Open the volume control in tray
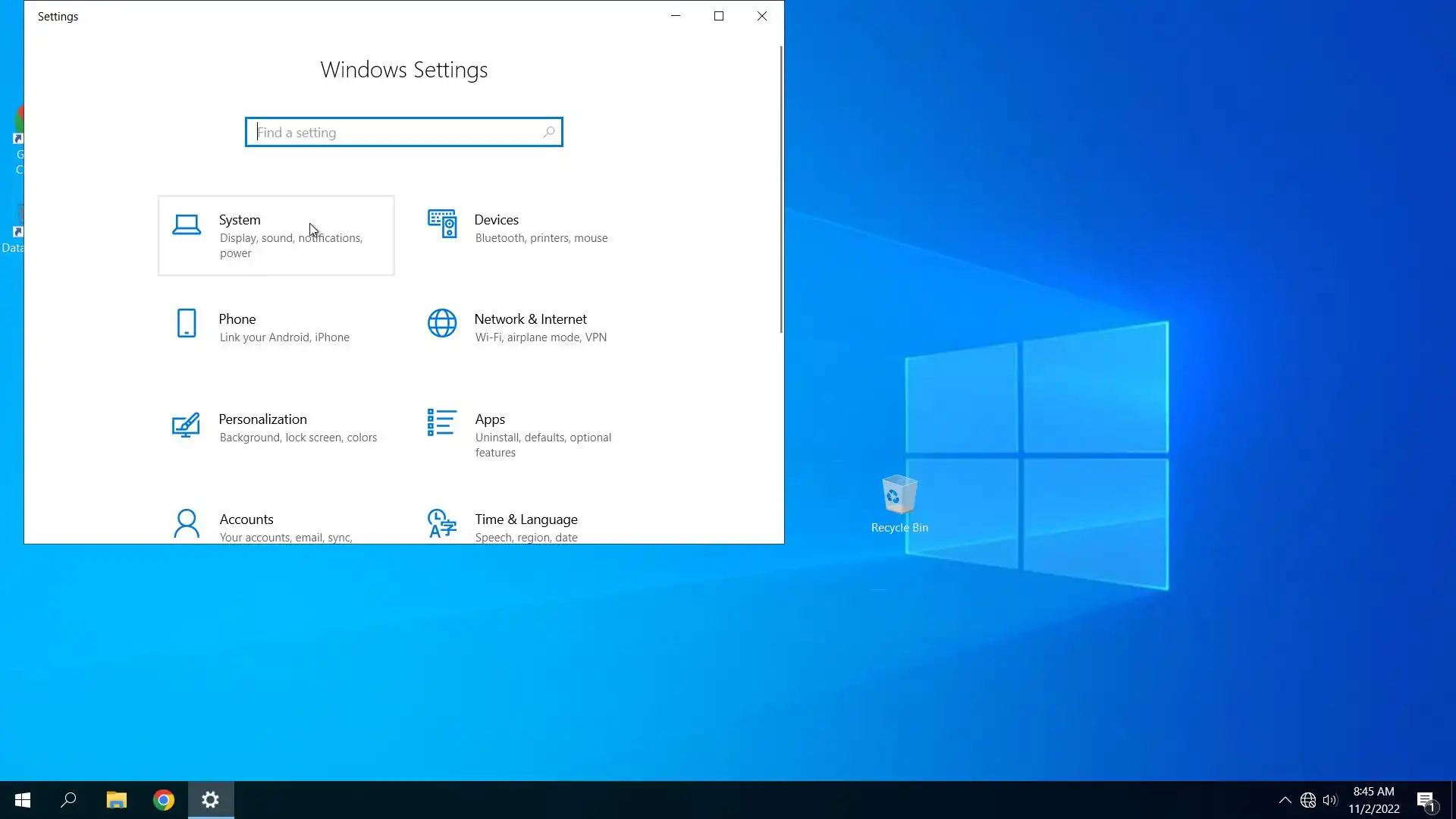Screen dimensions: 1456x819 point(1329,800)
